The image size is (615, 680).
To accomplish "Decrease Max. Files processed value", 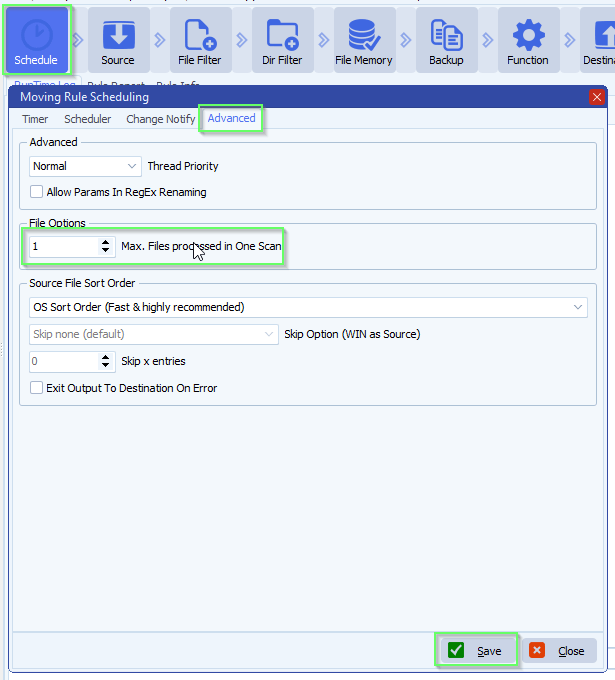I will tap(105, 251).
